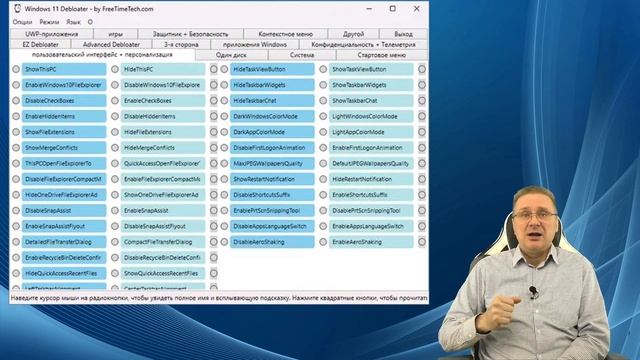Select the DisableFirstLogonAnimation radio option
The width and height of the screenshot is (640, 360).
224,148
